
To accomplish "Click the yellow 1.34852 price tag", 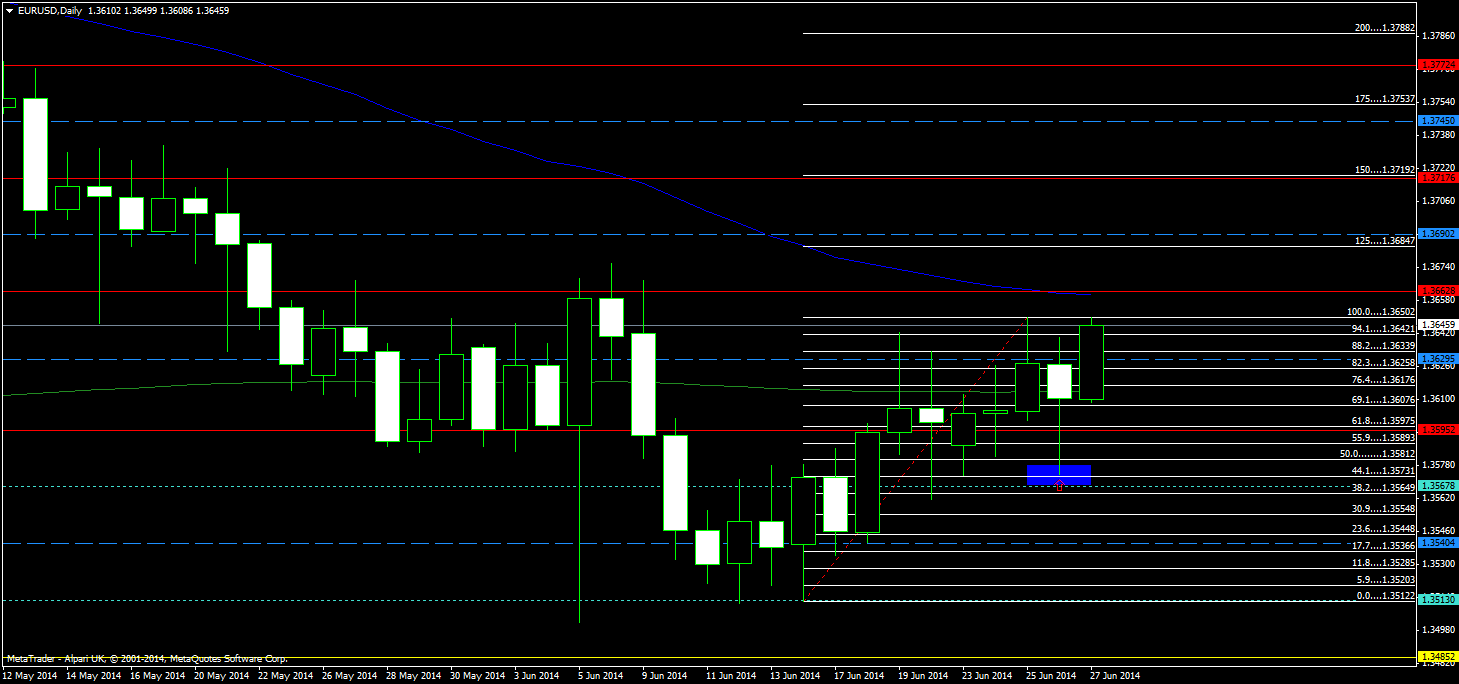I will pyautogui.click(x=1439, y=657).
